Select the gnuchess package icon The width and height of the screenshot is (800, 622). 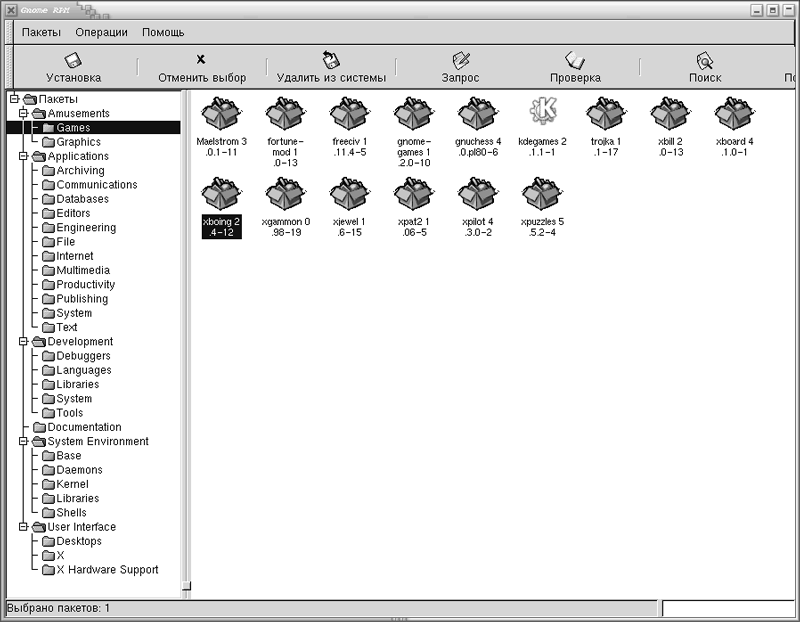(478, 114)
